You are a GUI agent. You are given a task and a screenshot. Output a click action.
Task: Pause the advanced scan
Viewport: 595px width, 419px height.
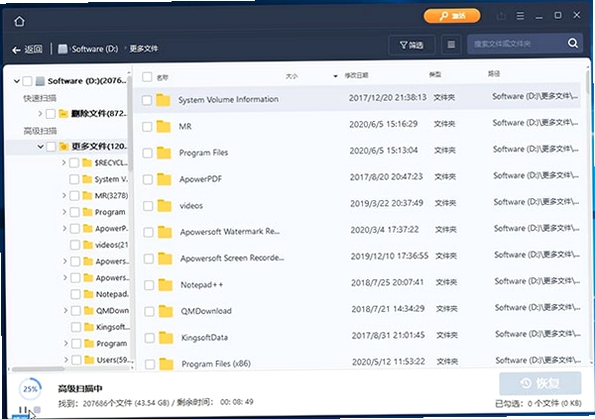point(23,410)
